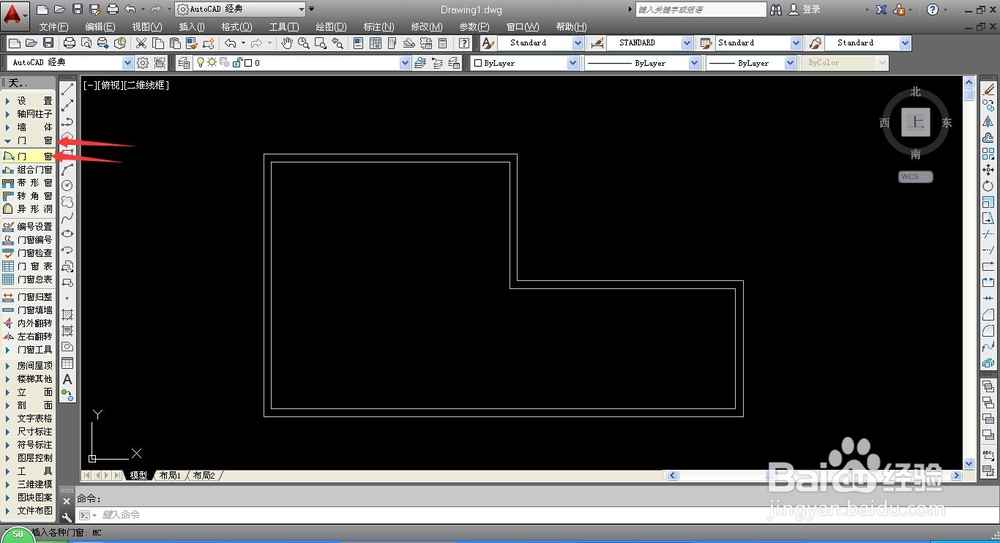Click the [二维线框] visual style label

[x=147, y=85]
